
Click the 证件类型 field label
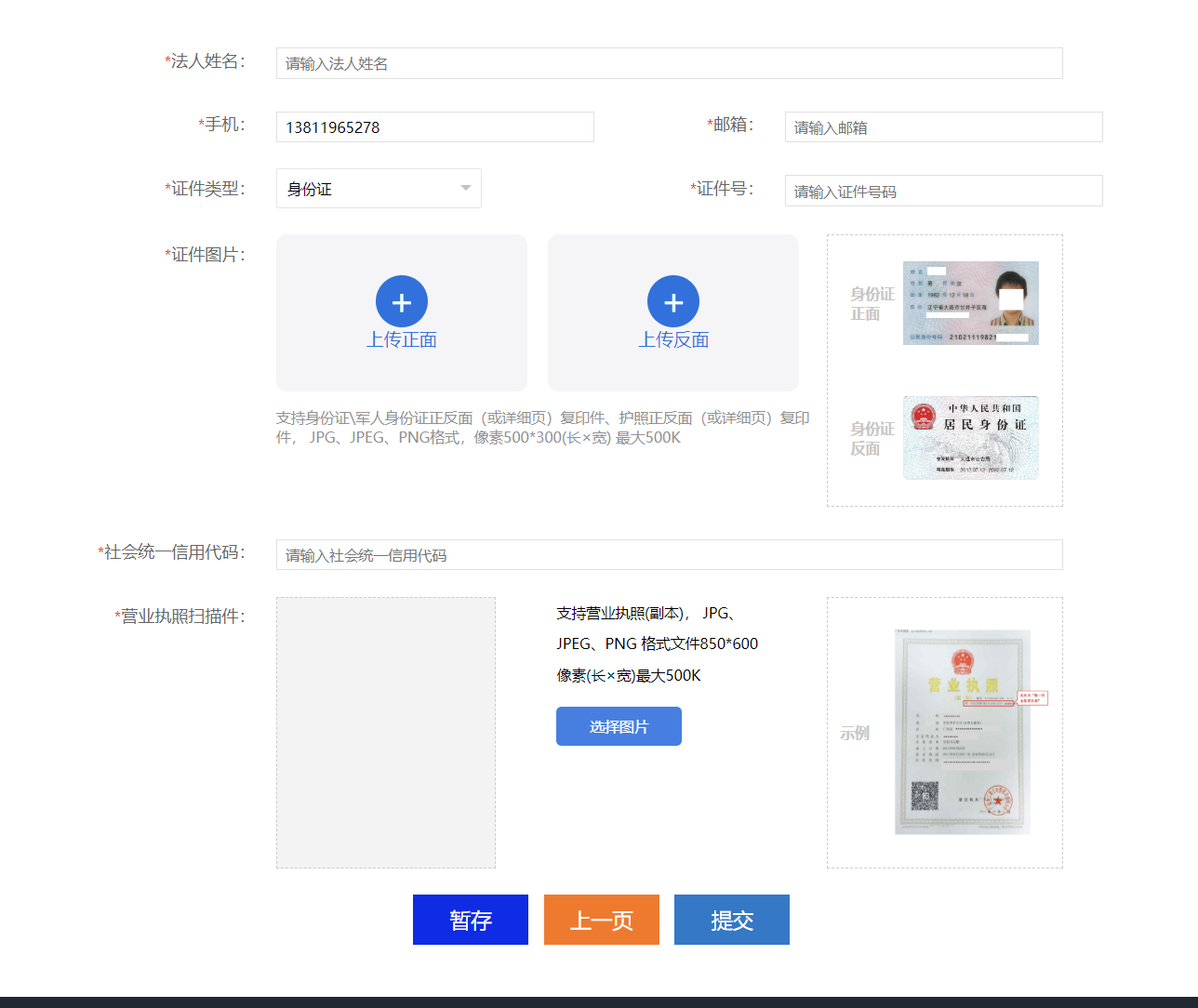tap(206, 189)
